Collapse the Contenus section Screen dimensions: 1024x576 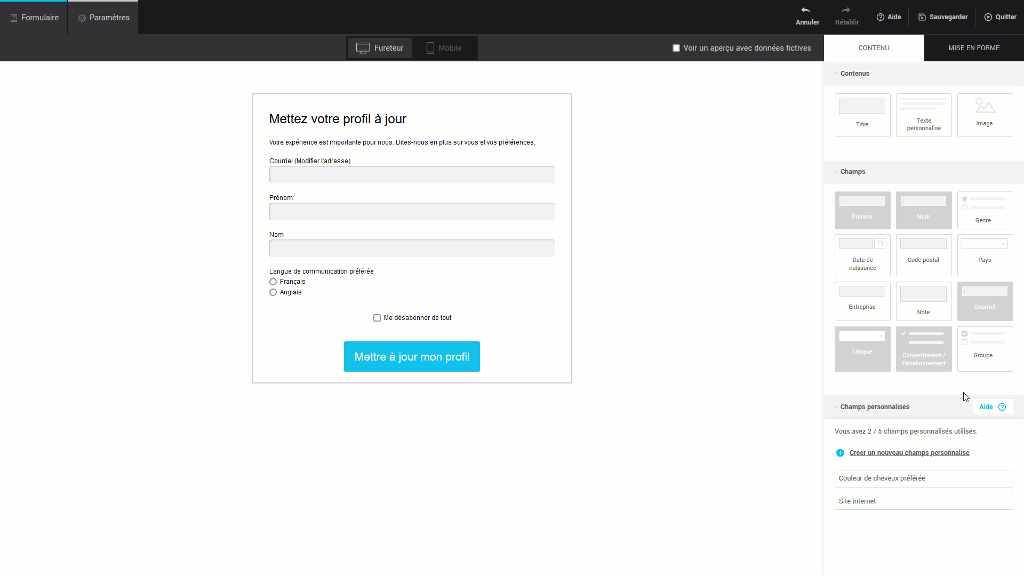coord(836,74)
